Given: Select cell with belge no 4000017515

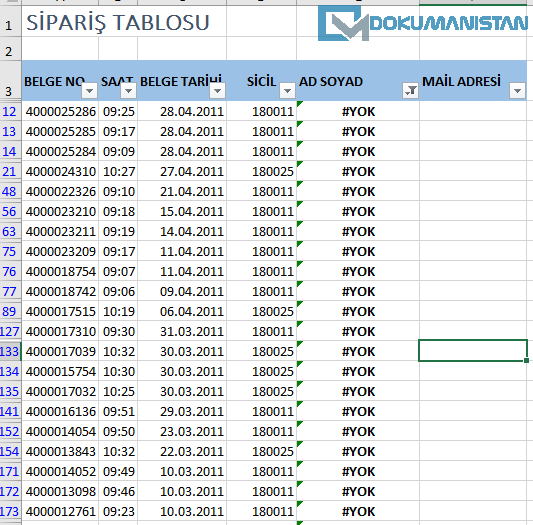Looking at the screenshot, I should click(61, 311).
